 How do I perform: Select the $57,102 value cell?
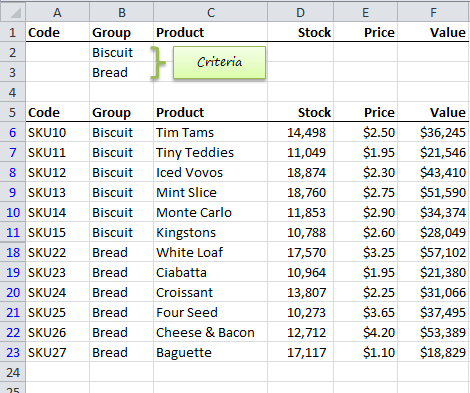tap(433, 252)
